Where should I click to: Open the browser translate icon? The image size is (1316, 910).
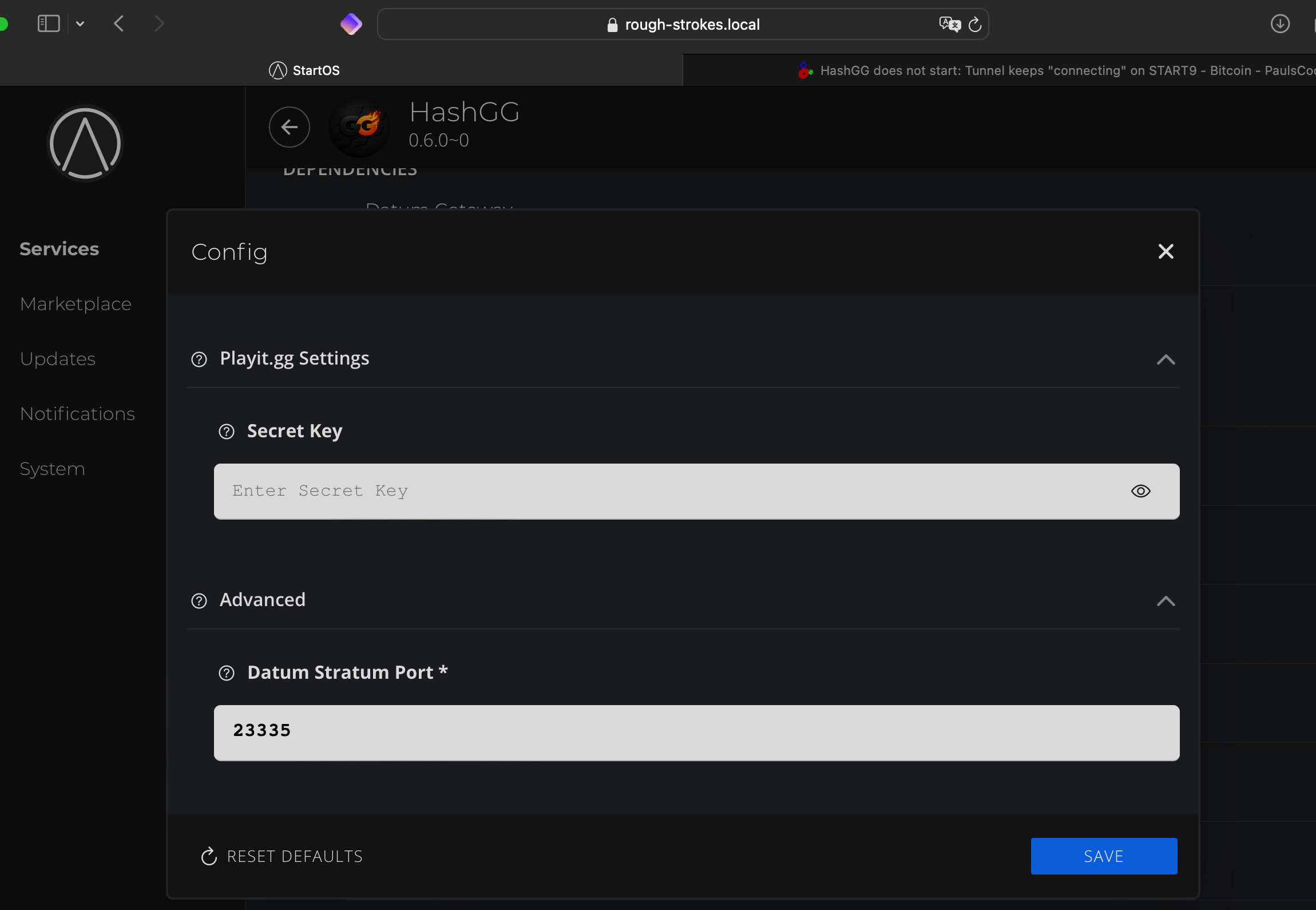point(950,24)
